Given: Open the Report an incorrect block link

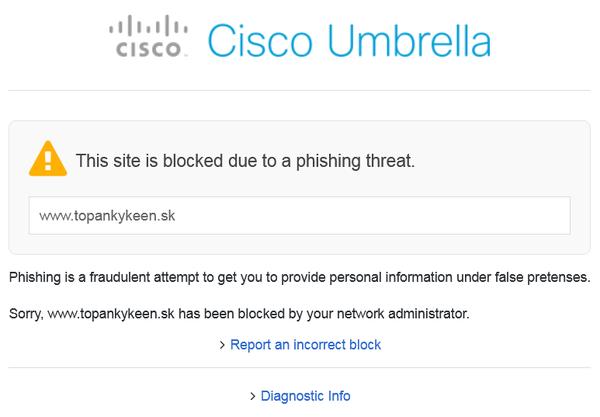Looking at the screenshot, I should 305,345.
